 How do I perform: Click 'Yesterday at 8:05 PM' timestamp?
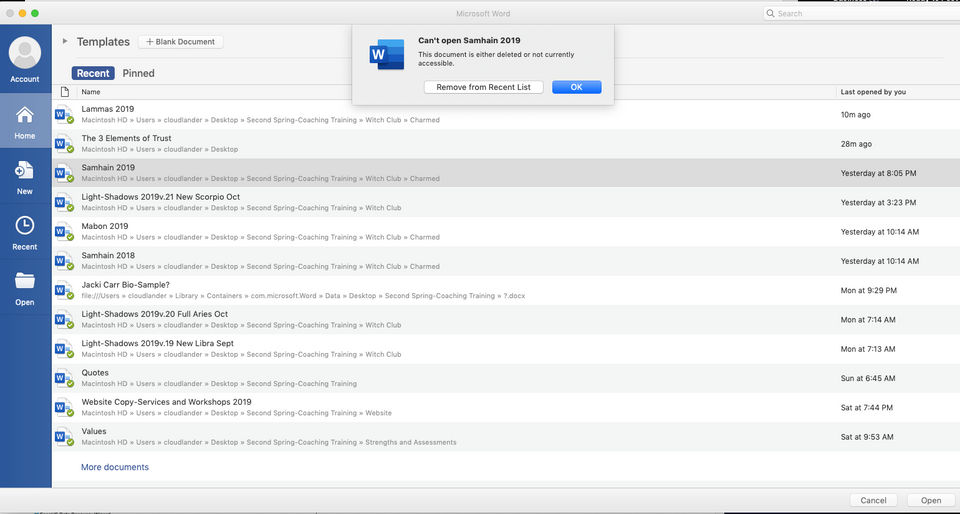click(x=879, y=173)
